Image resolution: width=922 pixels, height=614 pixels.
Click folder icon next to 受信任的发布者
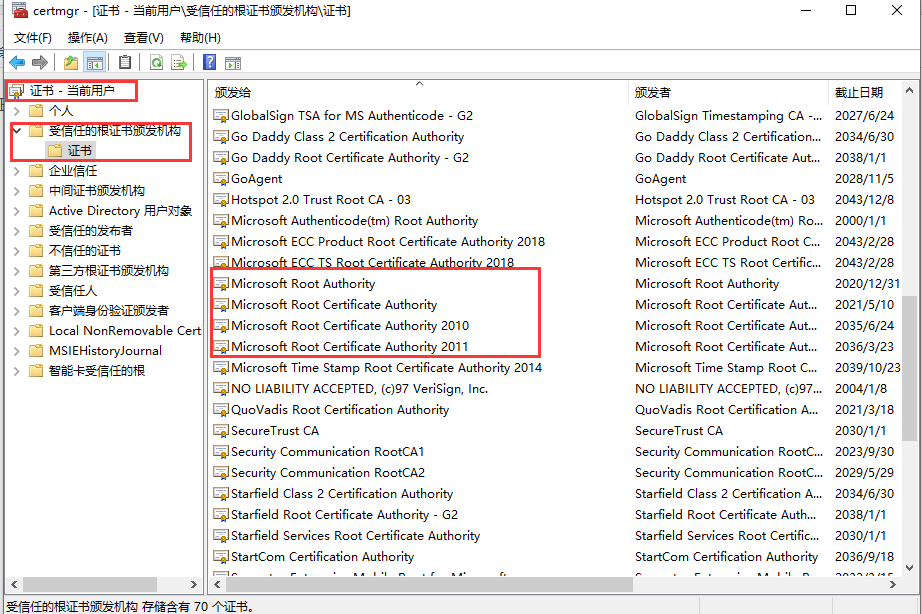pyautogui.click(x=36, y=231)
